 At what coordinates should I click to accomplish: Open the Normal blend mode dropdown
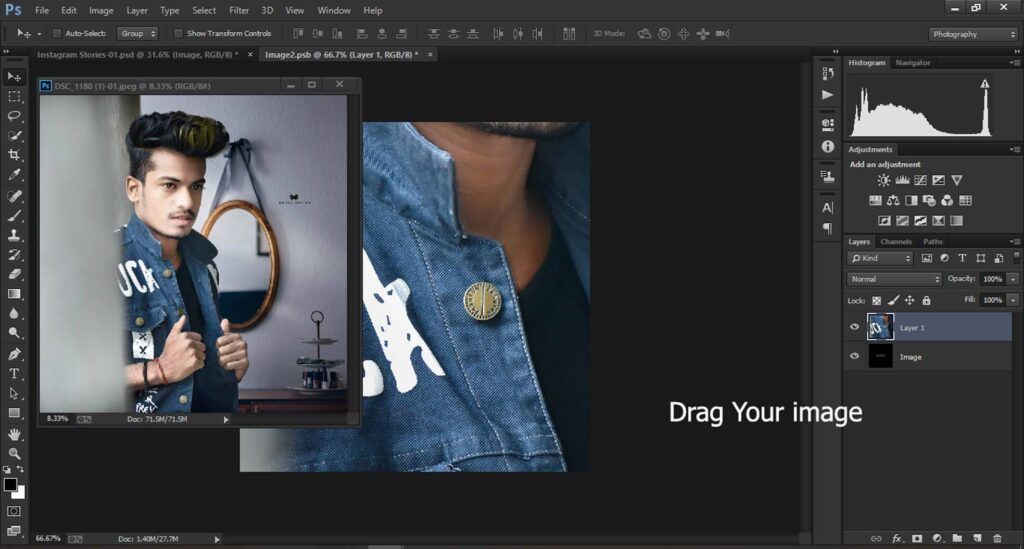click(x=894, y=279)
